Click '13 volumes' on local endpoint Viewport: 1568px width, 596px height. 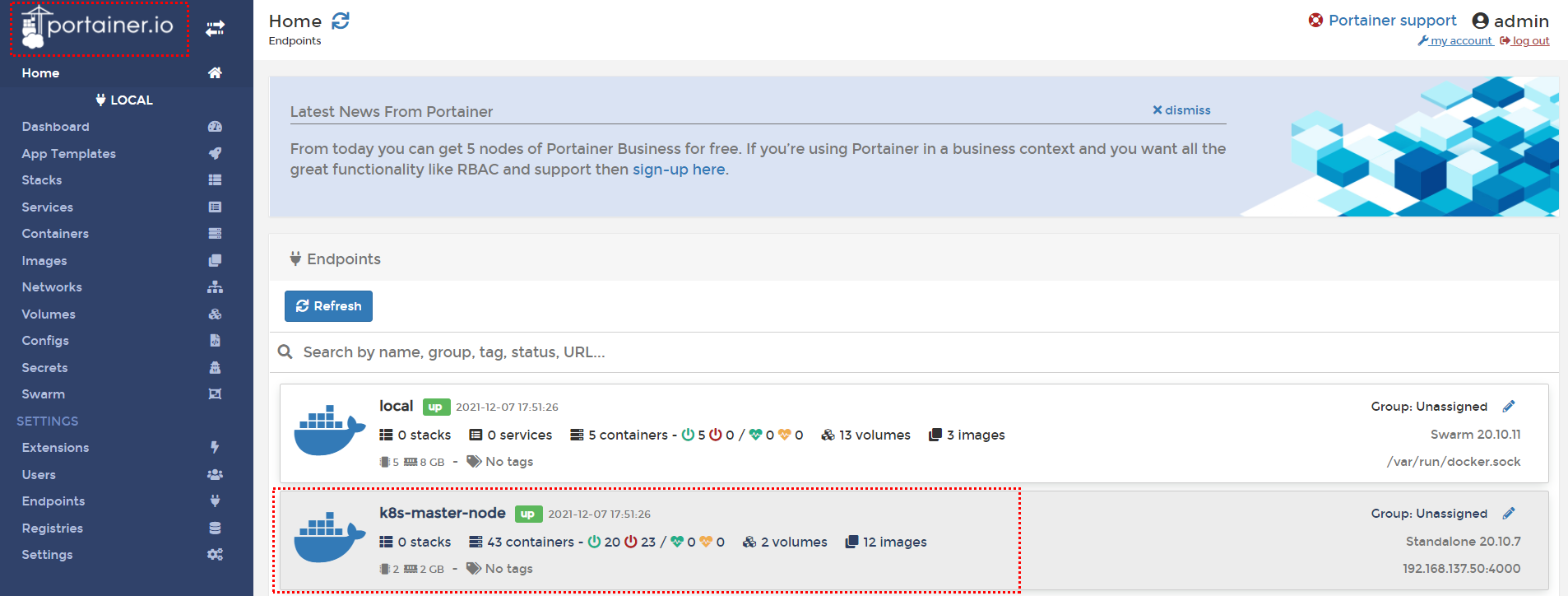(865, 435)
